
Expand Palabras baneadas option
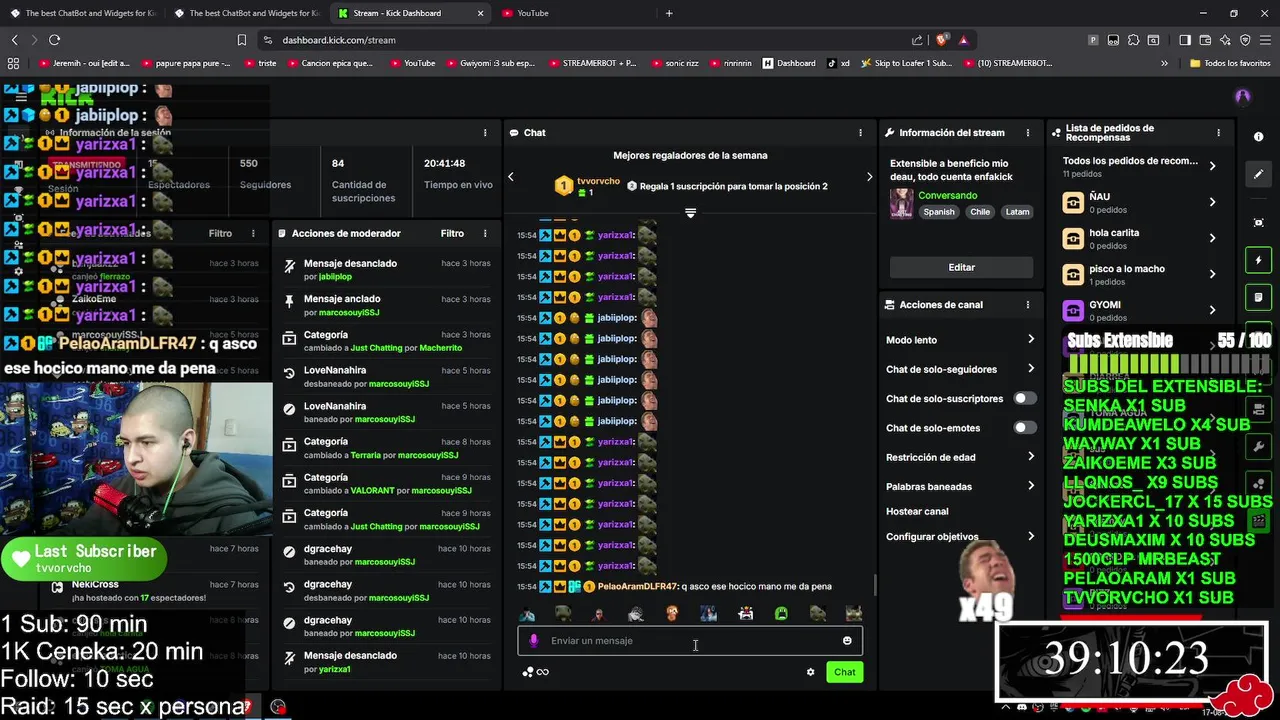(x=960, y=487)
